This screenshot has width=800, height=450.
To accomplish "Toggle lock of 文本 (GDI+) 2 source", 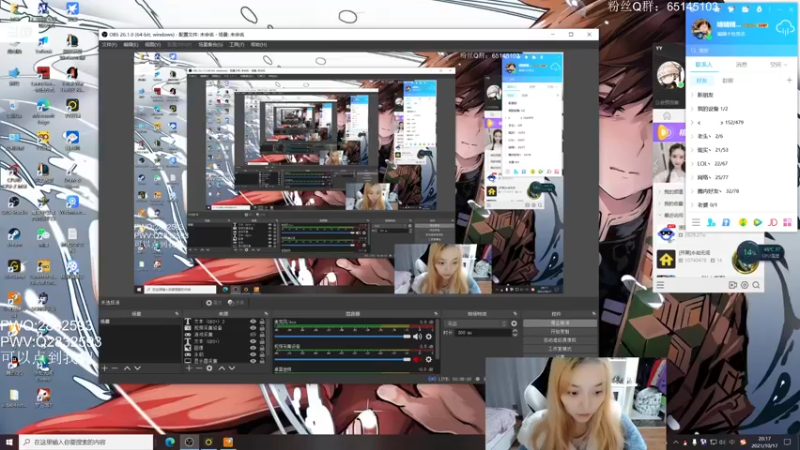I will [262, 322].
